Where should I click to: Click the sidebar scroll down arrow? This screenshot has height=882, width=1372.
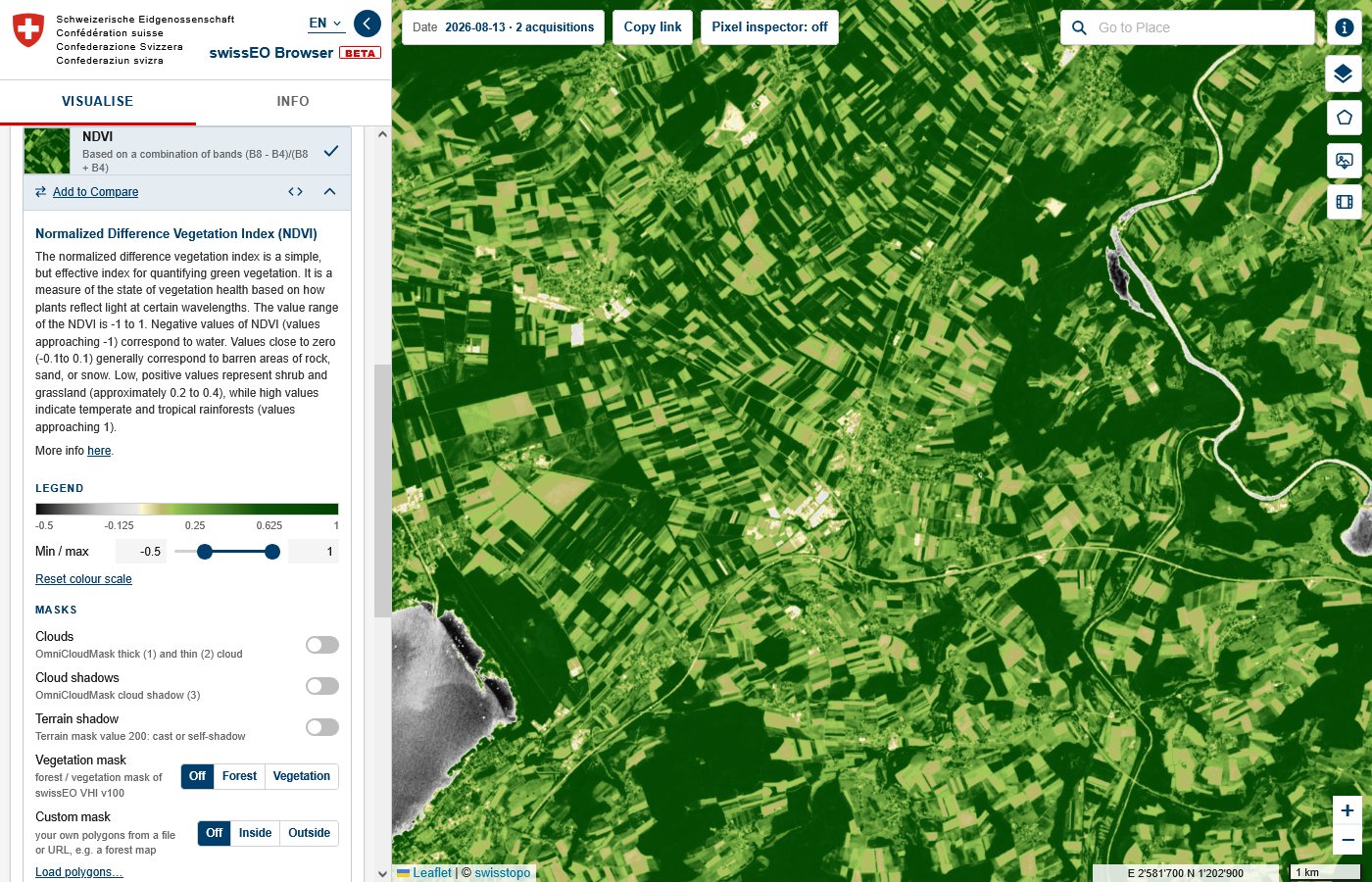point(382,873)
